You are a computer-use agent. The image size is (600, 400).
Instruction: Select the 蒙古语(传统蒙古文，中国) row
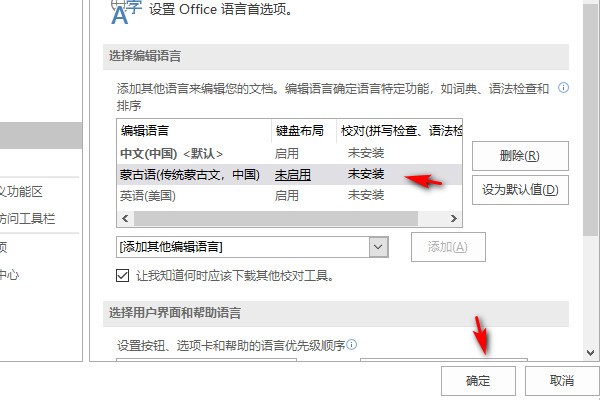click(289, 175)
